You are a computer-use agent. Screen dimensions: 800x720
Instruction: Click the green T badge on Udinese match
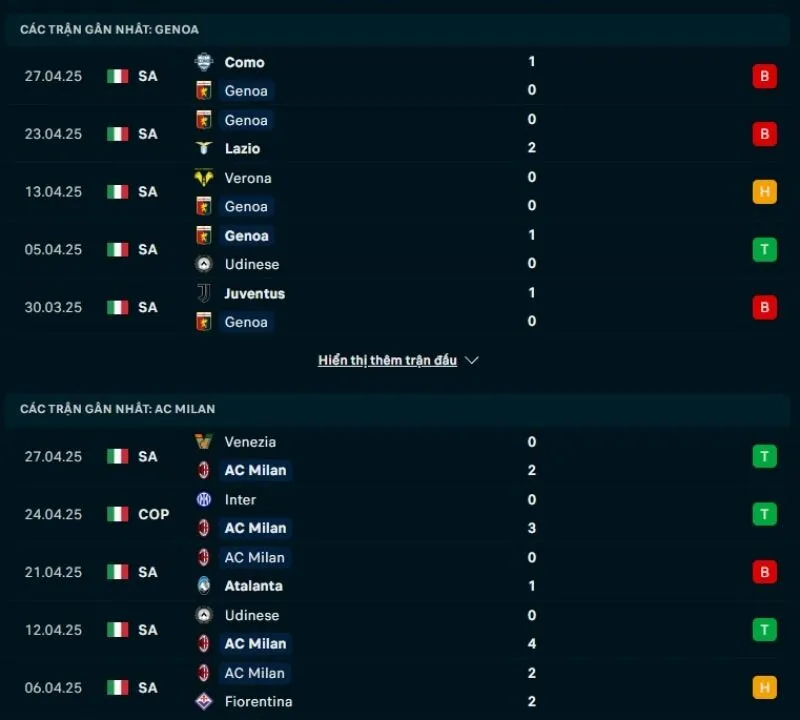[x=764, y=250]
